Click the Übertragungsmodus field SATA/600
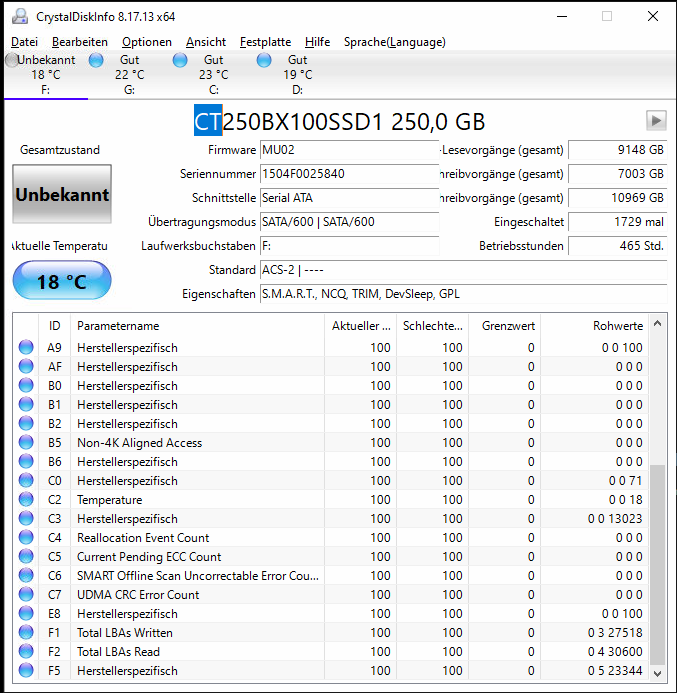Screen dimensions: 677x693 click(x=350, y=221)
